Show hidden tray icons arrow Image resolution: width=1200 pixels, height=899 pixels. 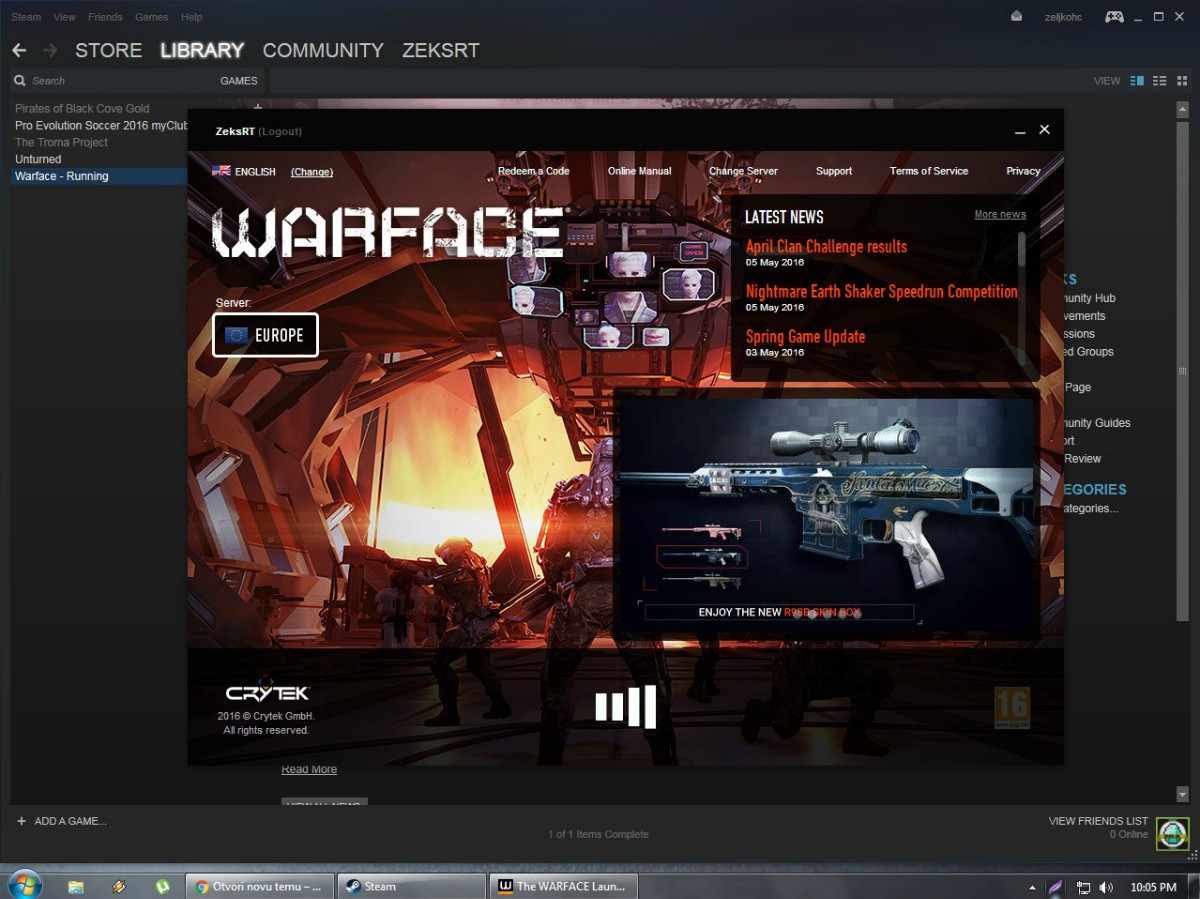point(1032,887)
